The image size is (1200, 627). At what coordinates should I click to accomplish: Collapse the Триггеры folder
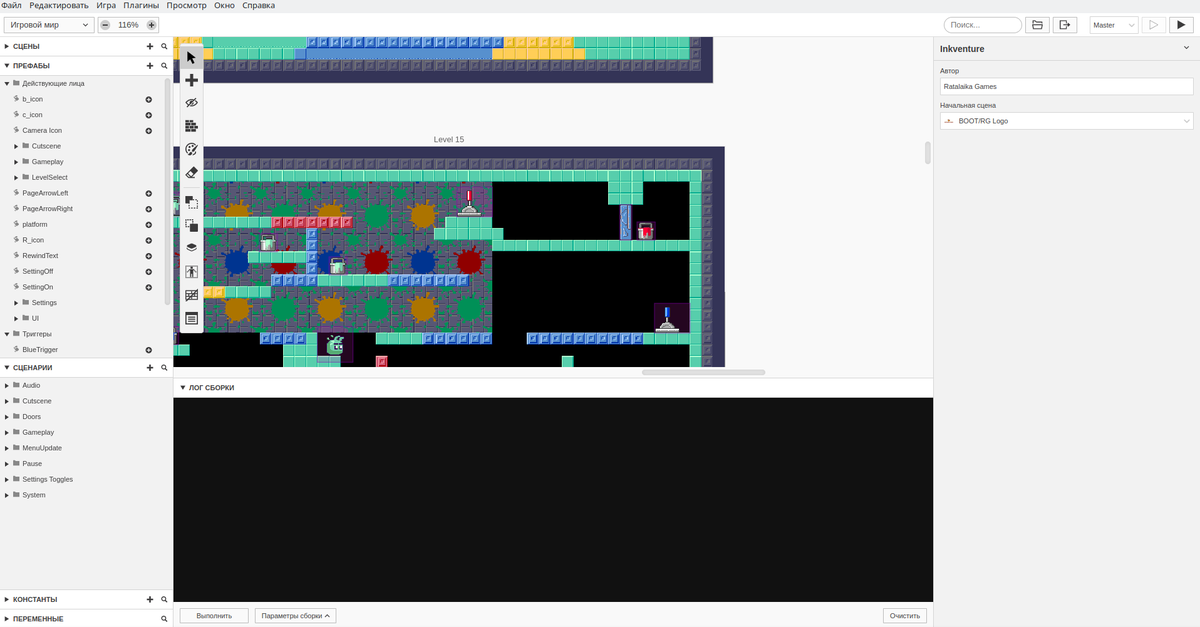tap(7, 333)
